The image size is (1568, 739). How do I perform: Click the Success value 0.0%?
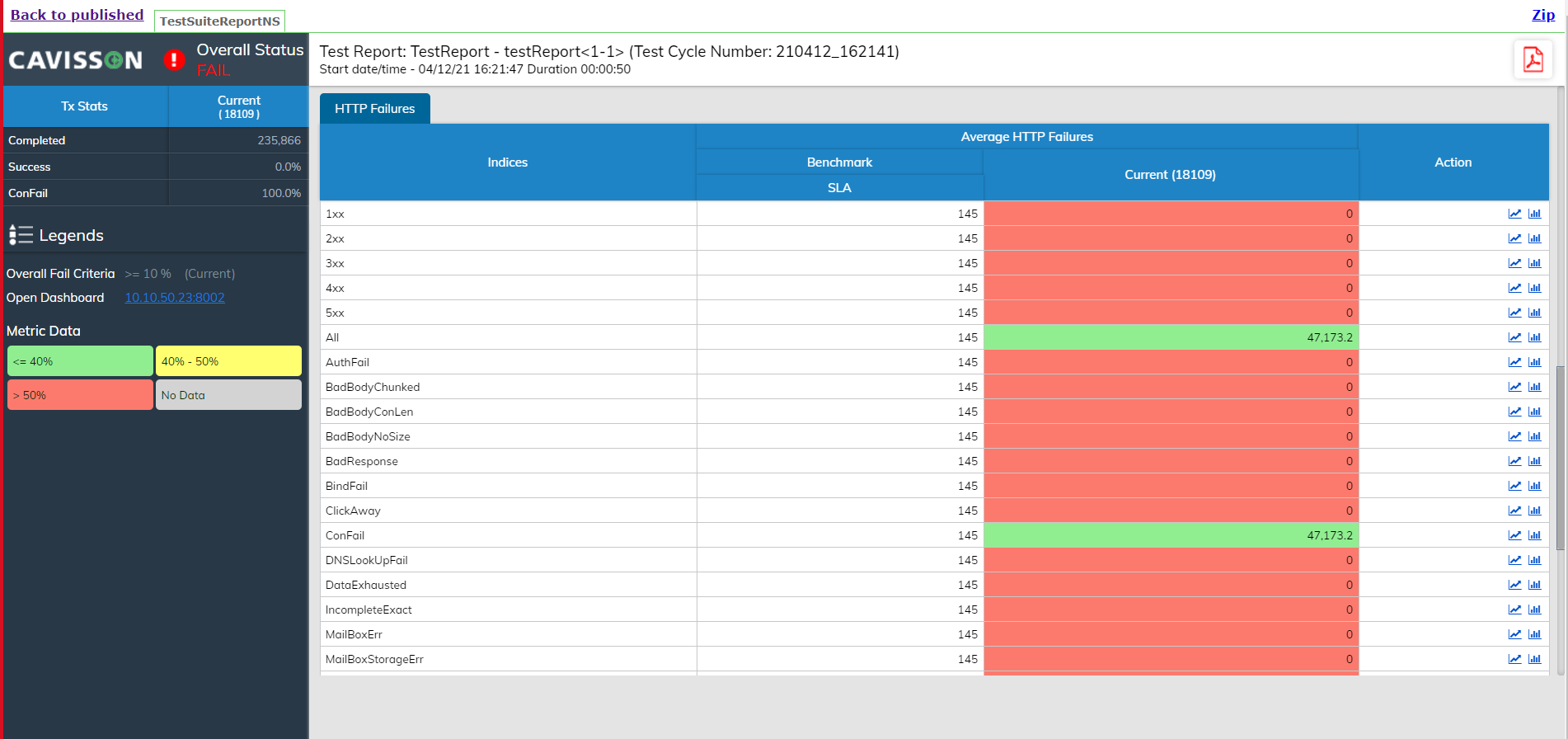coord(288,167)
